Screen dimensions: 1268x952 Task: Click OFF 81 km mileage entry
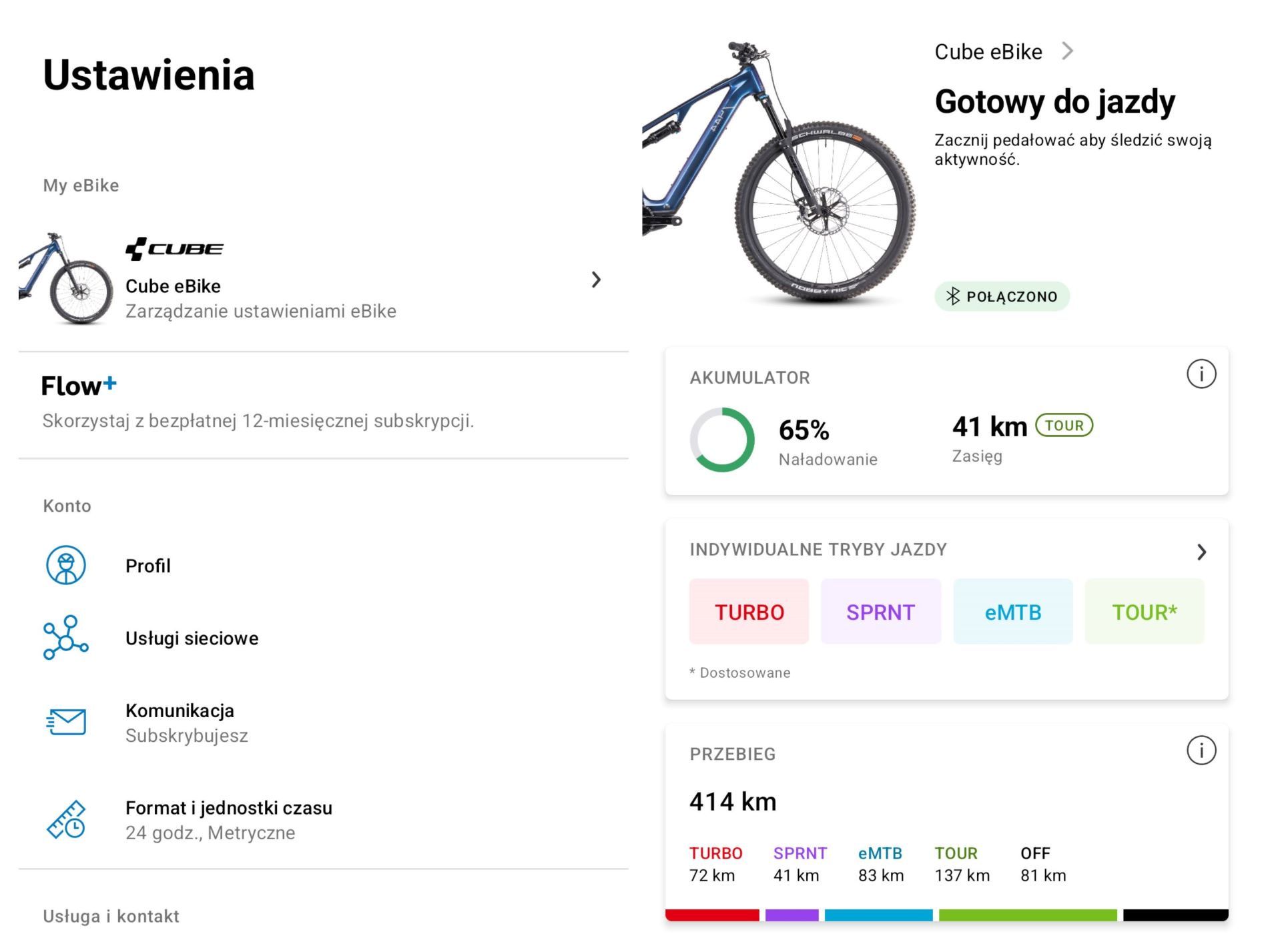(x=1043, y=864)
